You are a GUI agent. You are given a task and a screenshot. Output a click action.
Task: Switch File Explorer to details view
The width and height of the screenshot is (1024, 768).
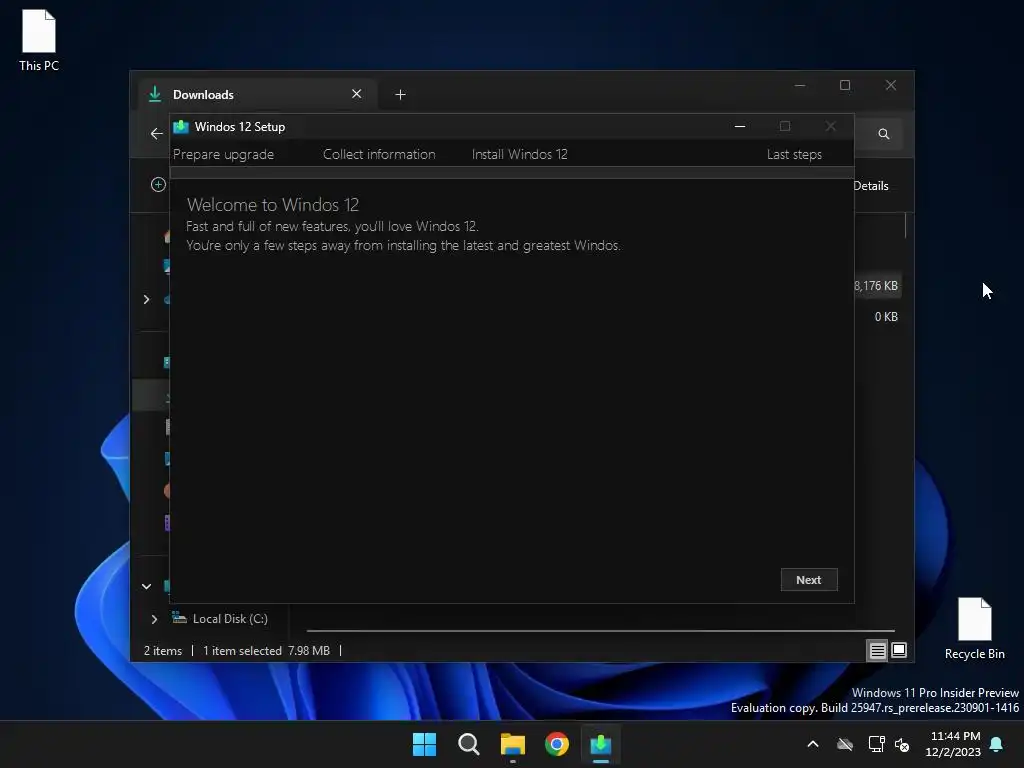click(877, 650)
